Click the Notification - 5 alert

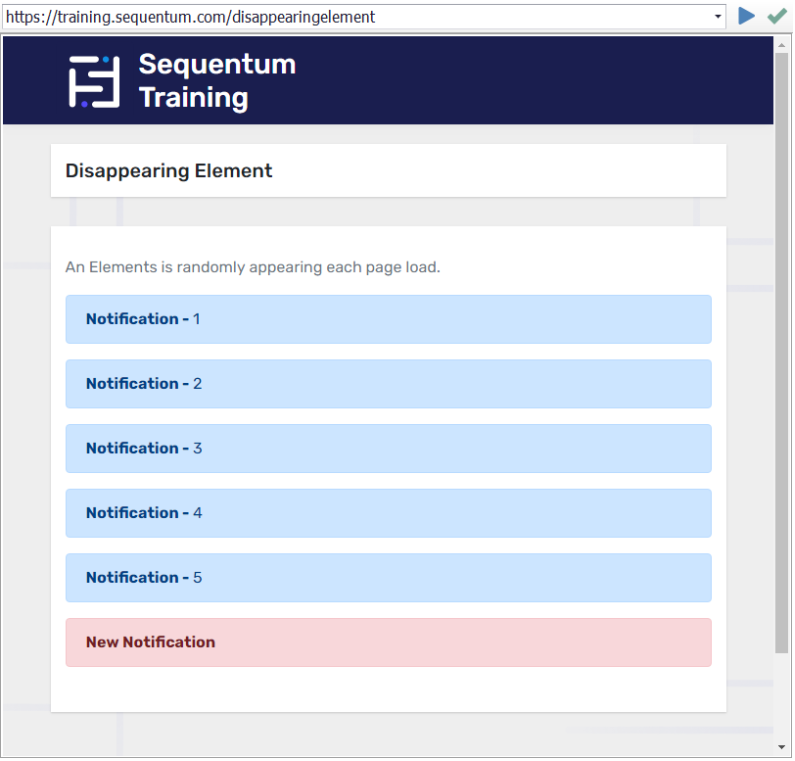388,578
